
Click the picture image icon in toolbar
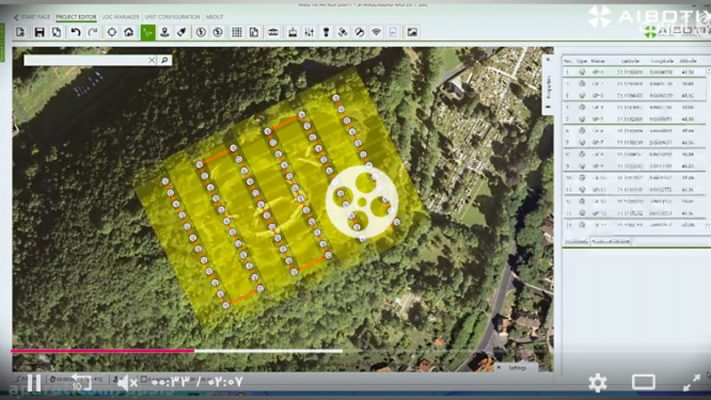tap(412, 32)
